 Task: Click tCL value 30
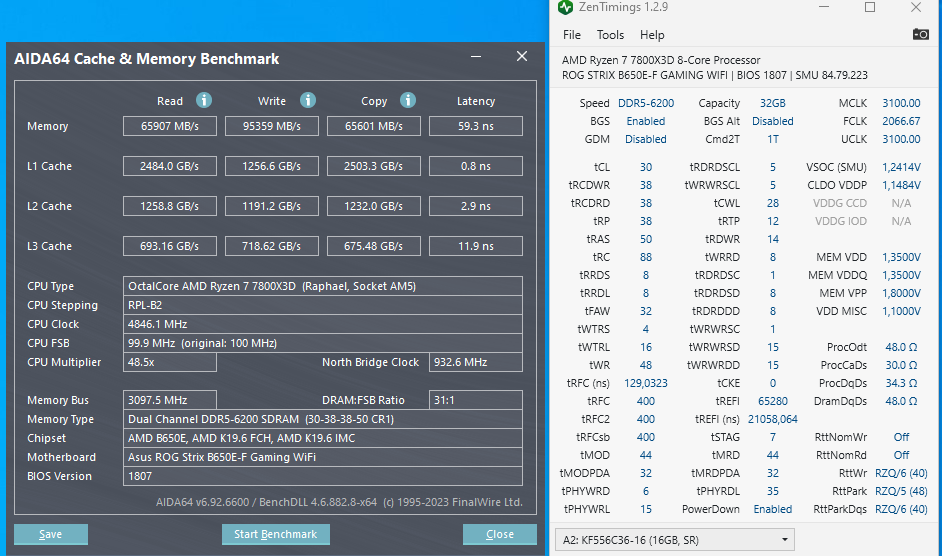click(646, 167)
